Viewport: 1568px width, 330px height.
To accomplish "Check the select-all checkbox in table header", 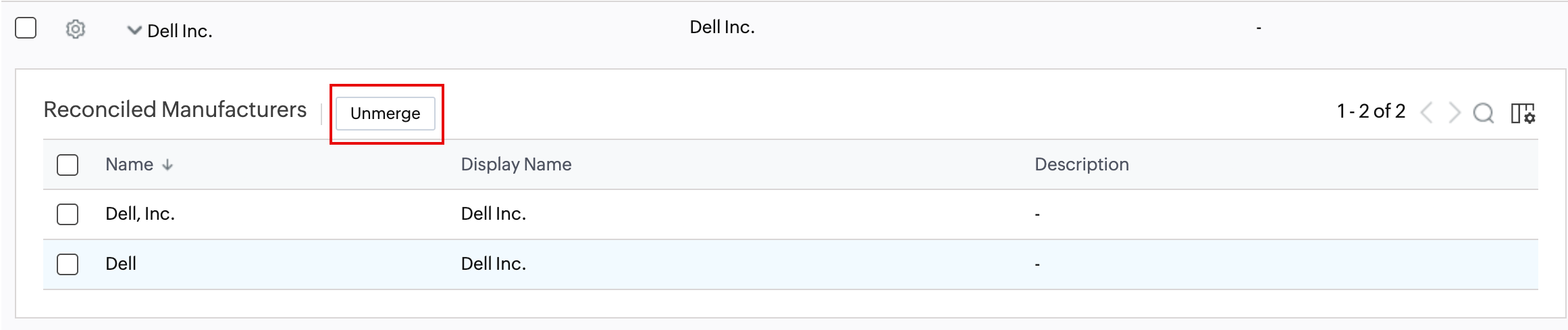I will [x=68, y=165].
